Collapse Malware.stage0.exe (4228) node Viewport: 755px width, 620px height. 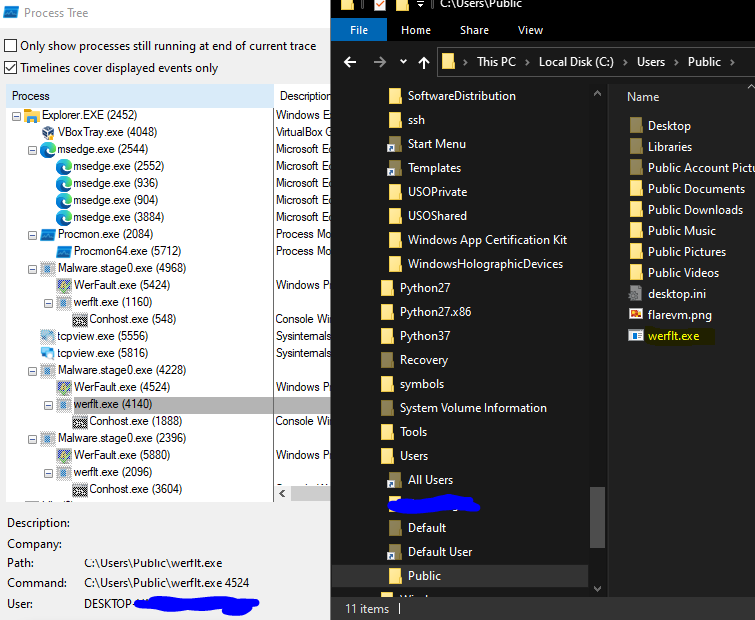pos(32,371)
